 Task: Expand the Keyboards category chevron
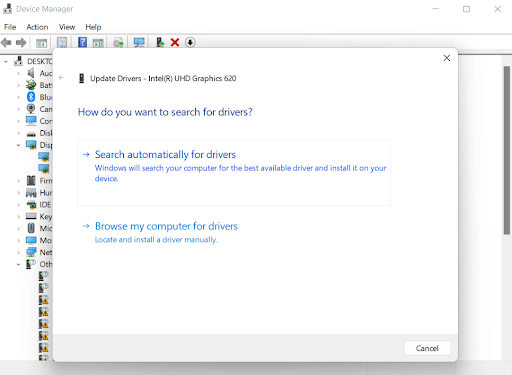(x=19, y=217)
